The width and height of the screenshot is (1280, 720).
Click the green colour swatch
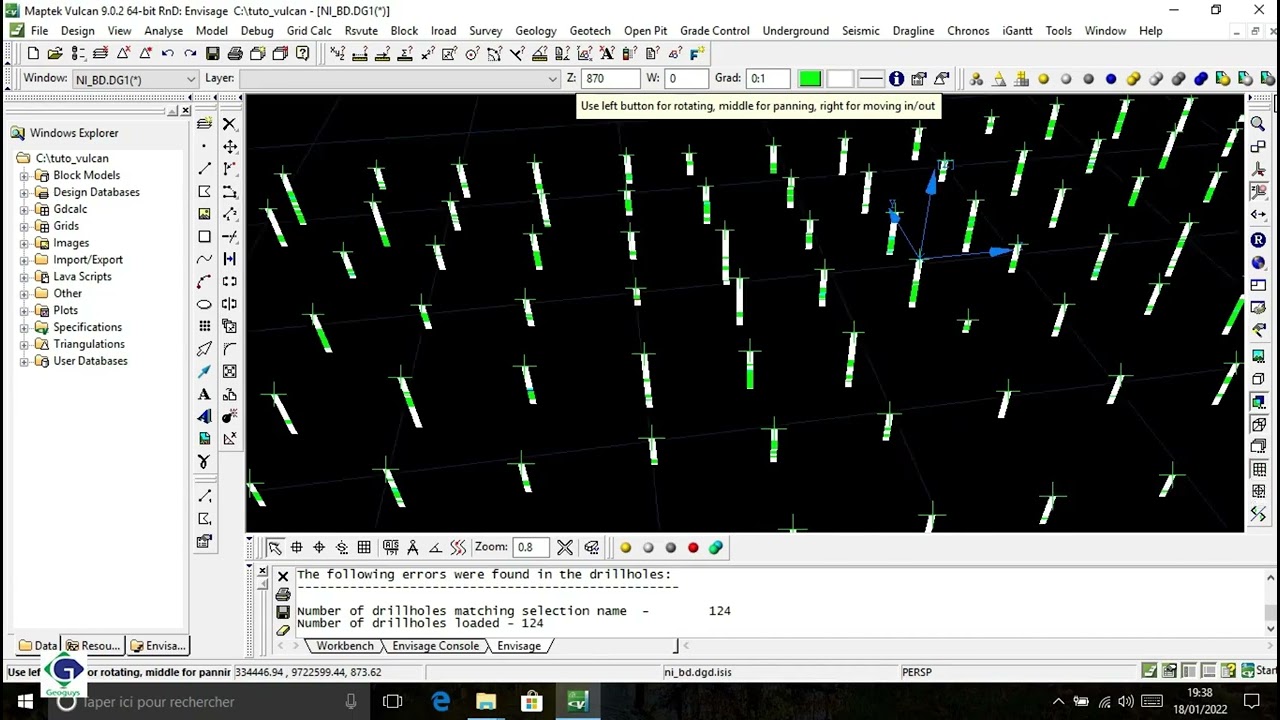pos(810,79)
